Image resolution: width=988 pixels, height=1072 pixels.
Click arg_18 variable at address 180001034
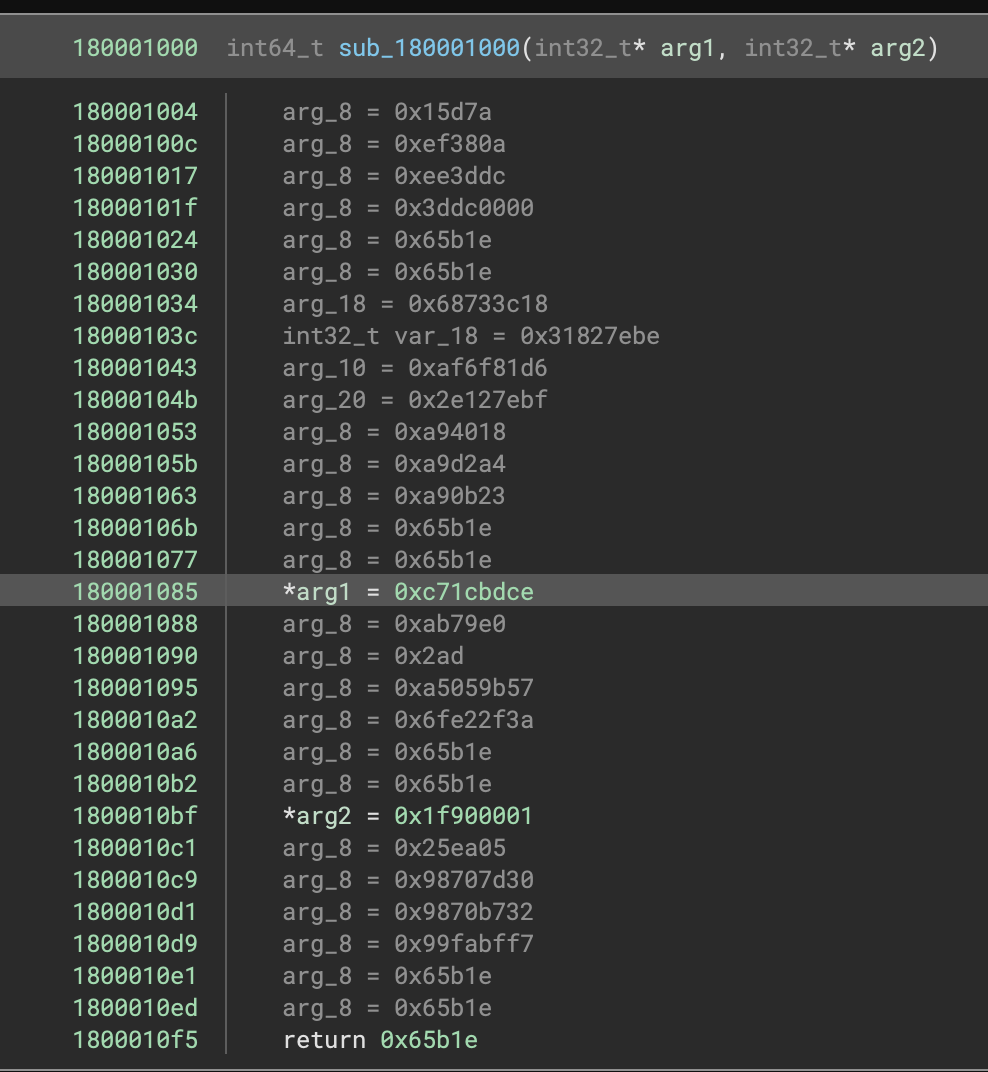point(324,304)
